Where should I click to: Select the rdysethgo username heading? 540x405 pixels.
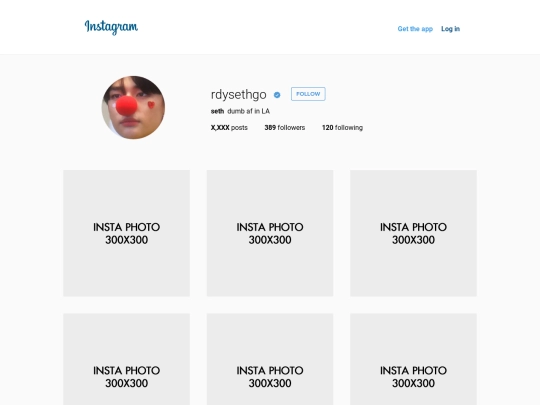pos(239,94)
